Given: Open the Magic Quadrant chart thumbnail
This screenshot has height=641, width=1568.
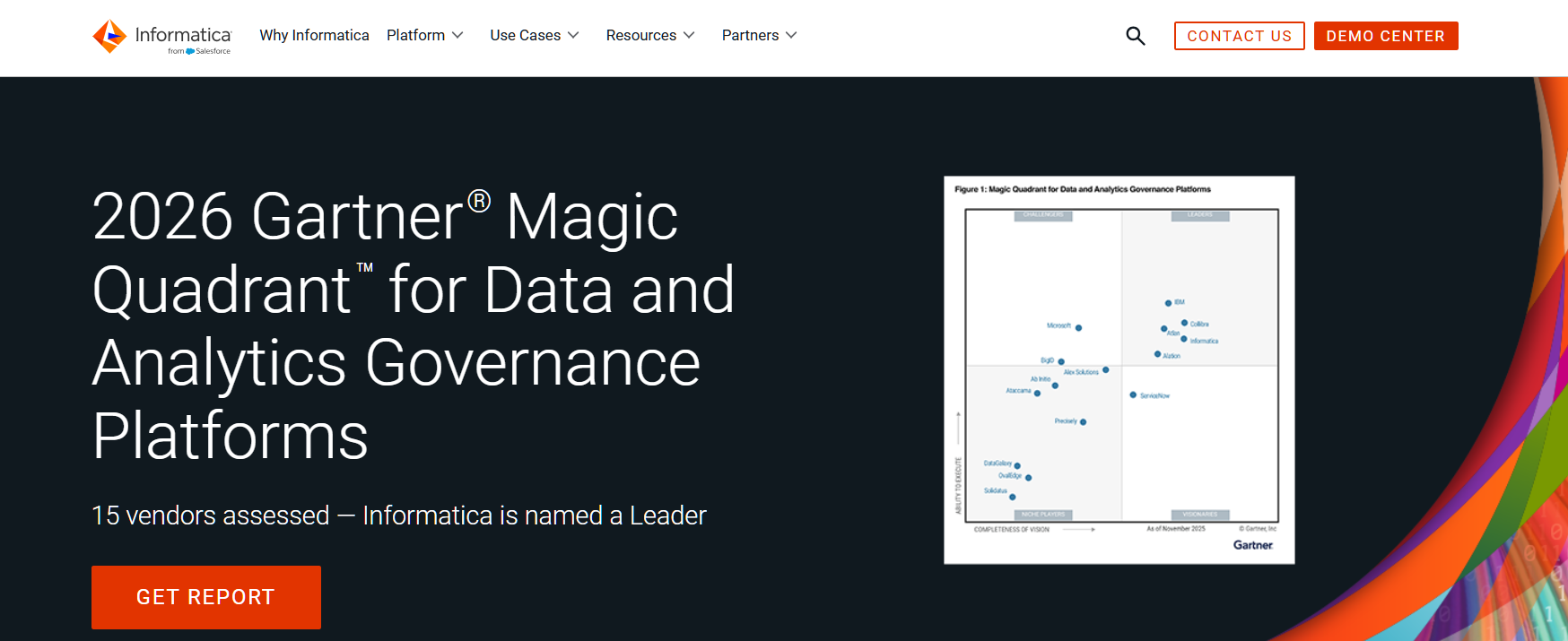Looking at the screenshot, I should (x=1119, y=369).
